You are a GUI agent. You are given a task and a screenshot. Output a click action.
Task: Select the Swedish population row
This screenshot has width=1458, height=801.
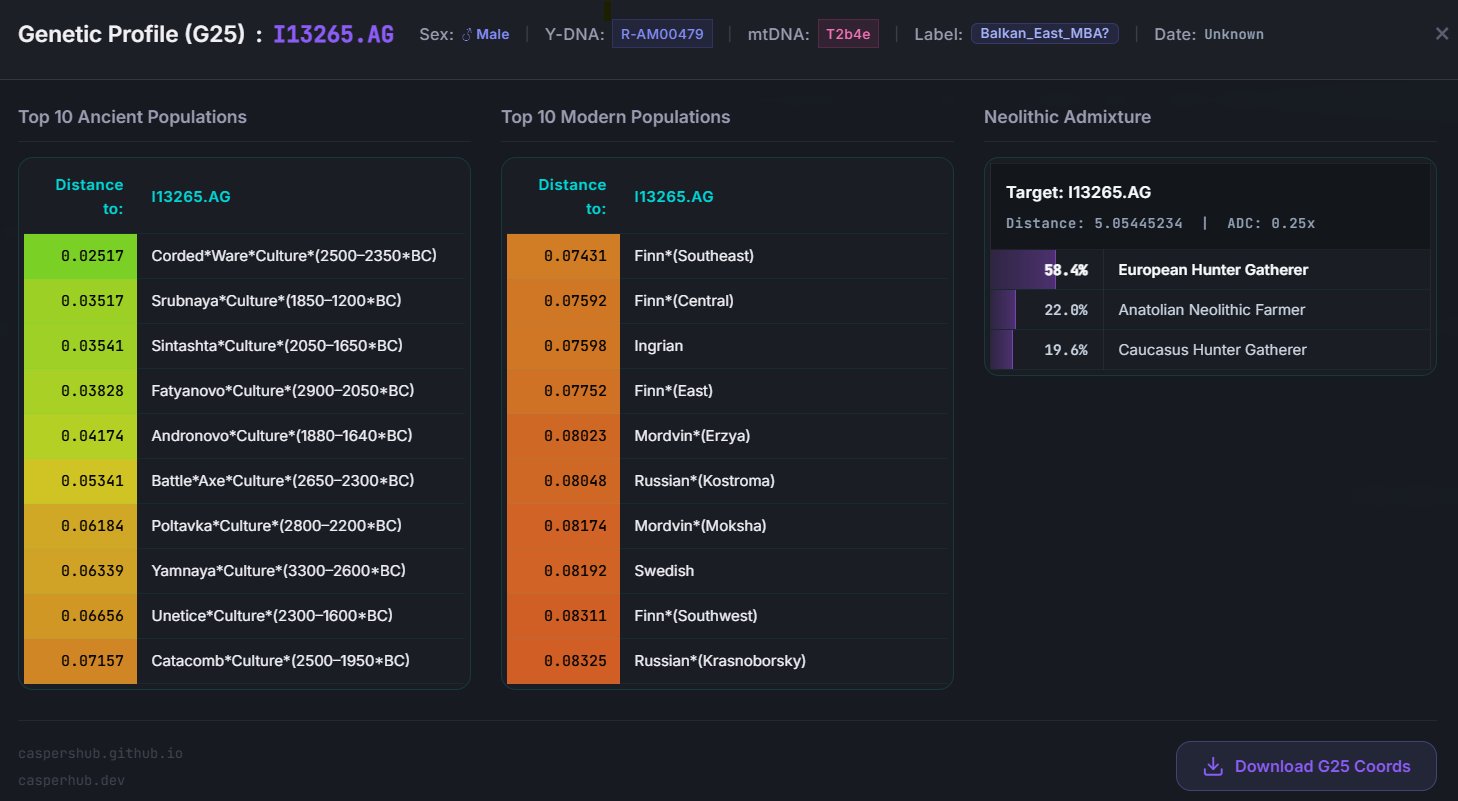click(x=727, y=571)
